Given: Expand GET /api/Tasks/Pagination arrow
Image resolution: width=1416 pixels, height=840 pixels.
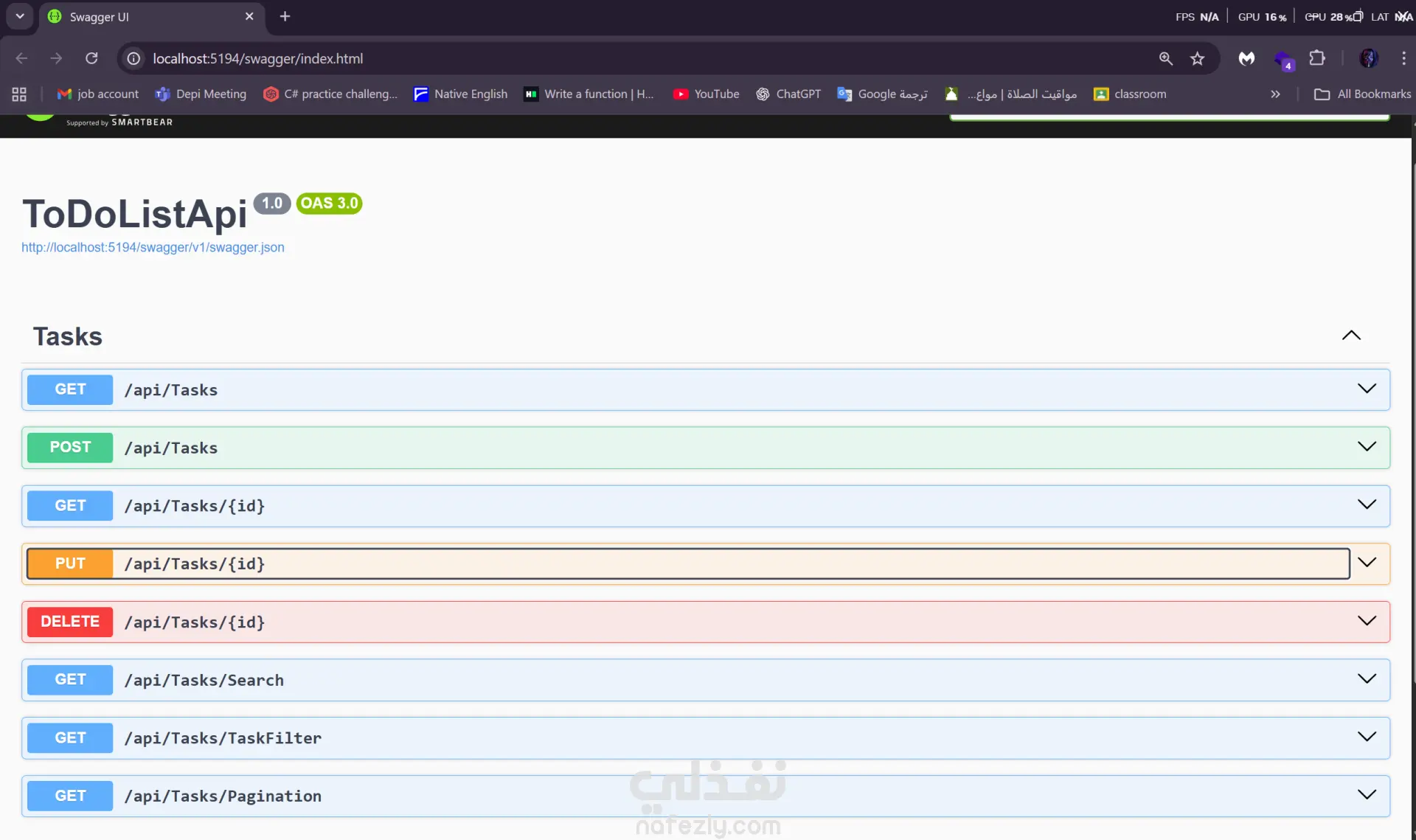Looking at the screenshot, I should pyautogui.click(x=1366, y=795).
